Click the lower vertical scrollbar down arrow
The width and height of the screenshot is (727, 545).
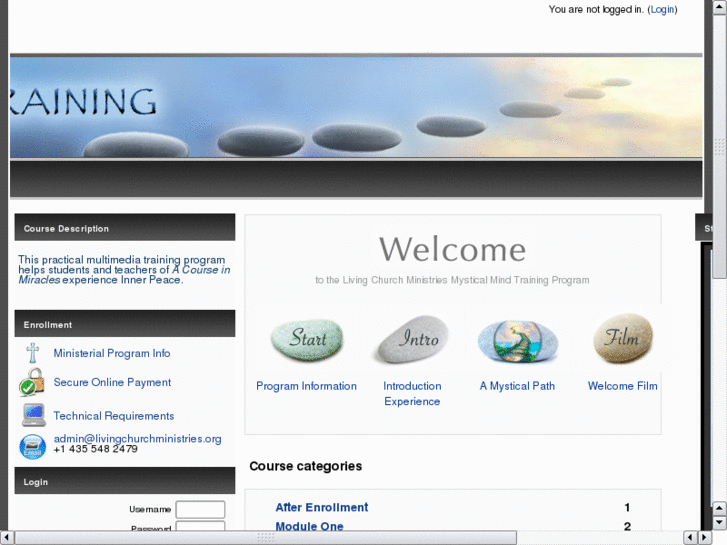719,523
